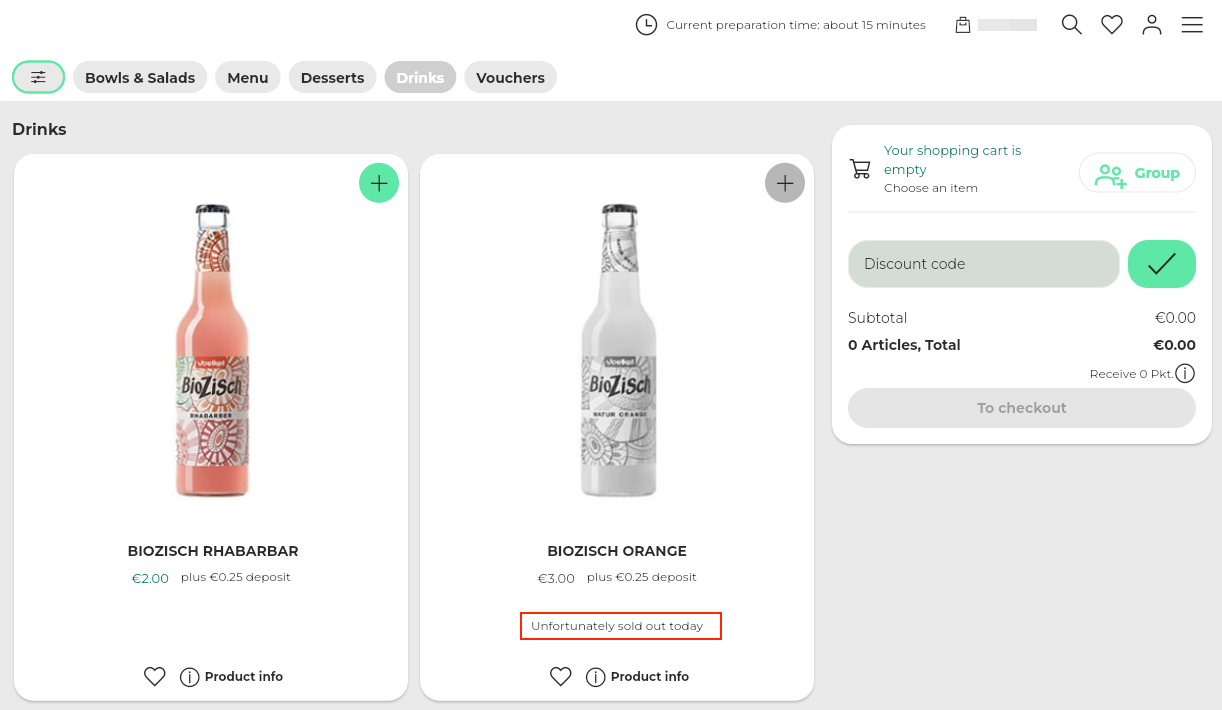1222x710 pixels.
Task: Click the search magnifier icon
Action: pyautogui.click(x=1071, y=25)
